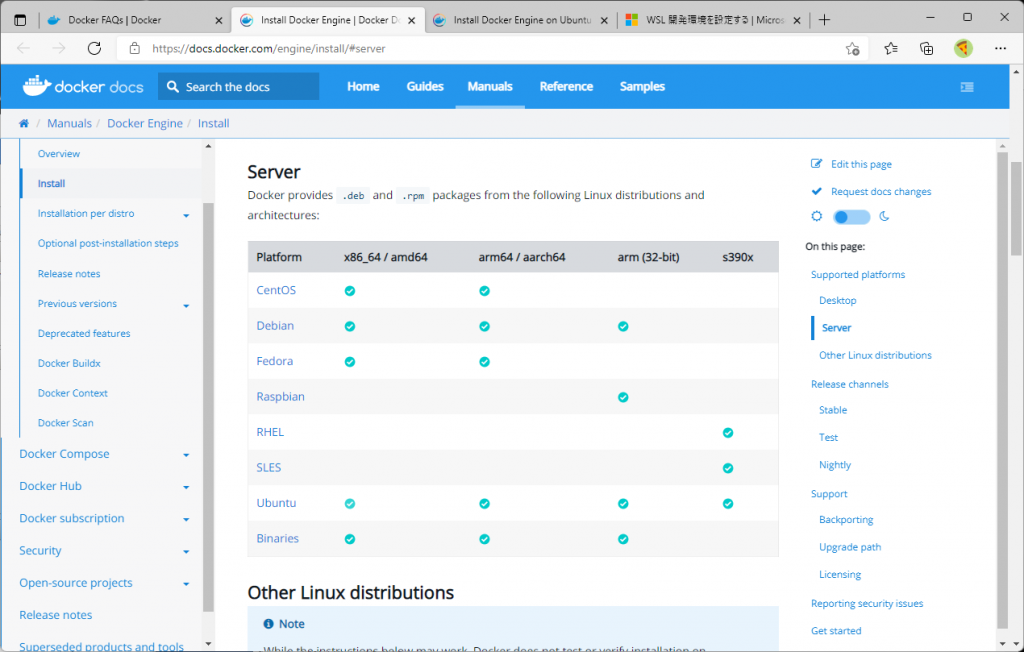Click the Note info icon
1024x652 pixels.
coord(268,624)
